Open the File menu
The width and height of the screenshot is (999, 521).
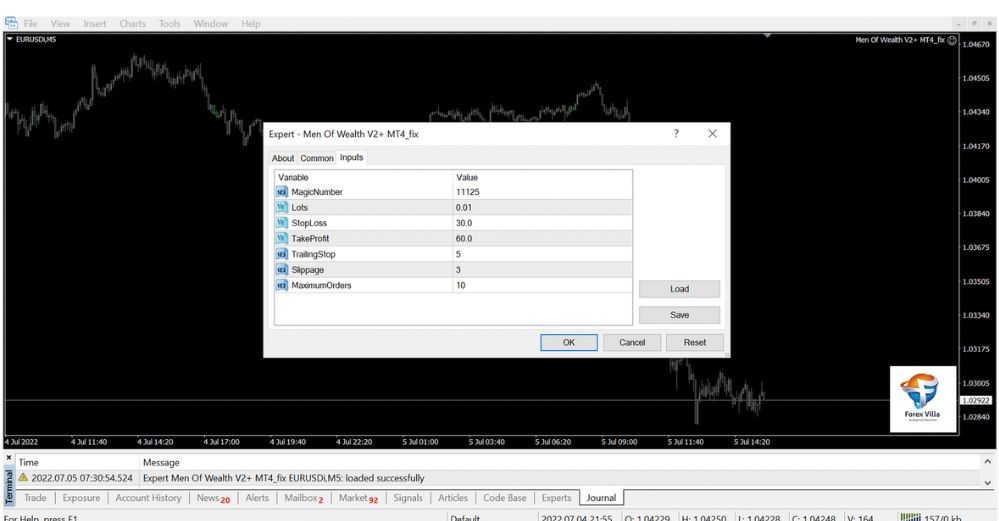coord(31,24)
